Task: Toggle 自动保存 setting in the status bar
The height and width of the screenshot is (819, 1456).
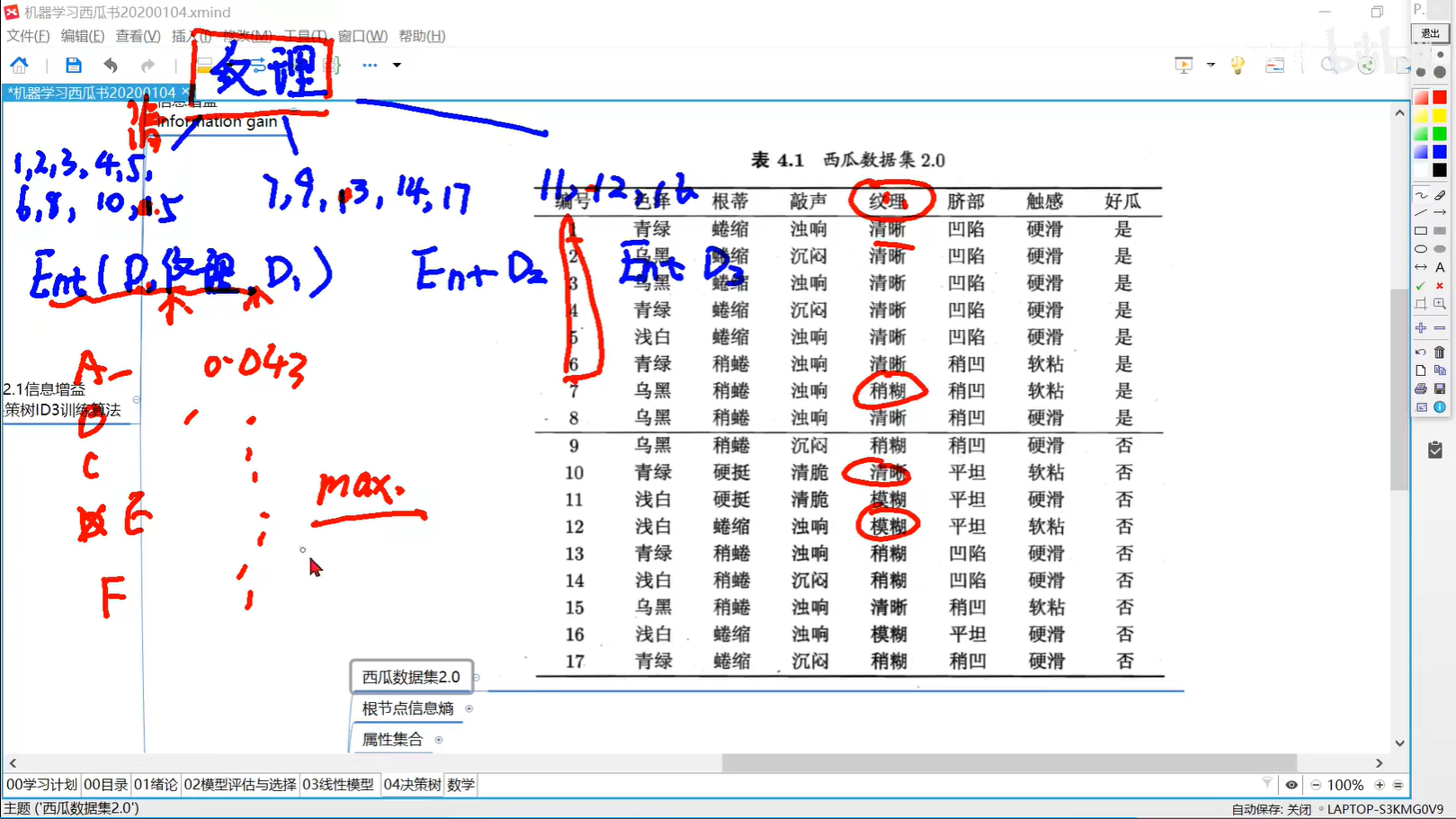Action: click(x=1271, y=809)
